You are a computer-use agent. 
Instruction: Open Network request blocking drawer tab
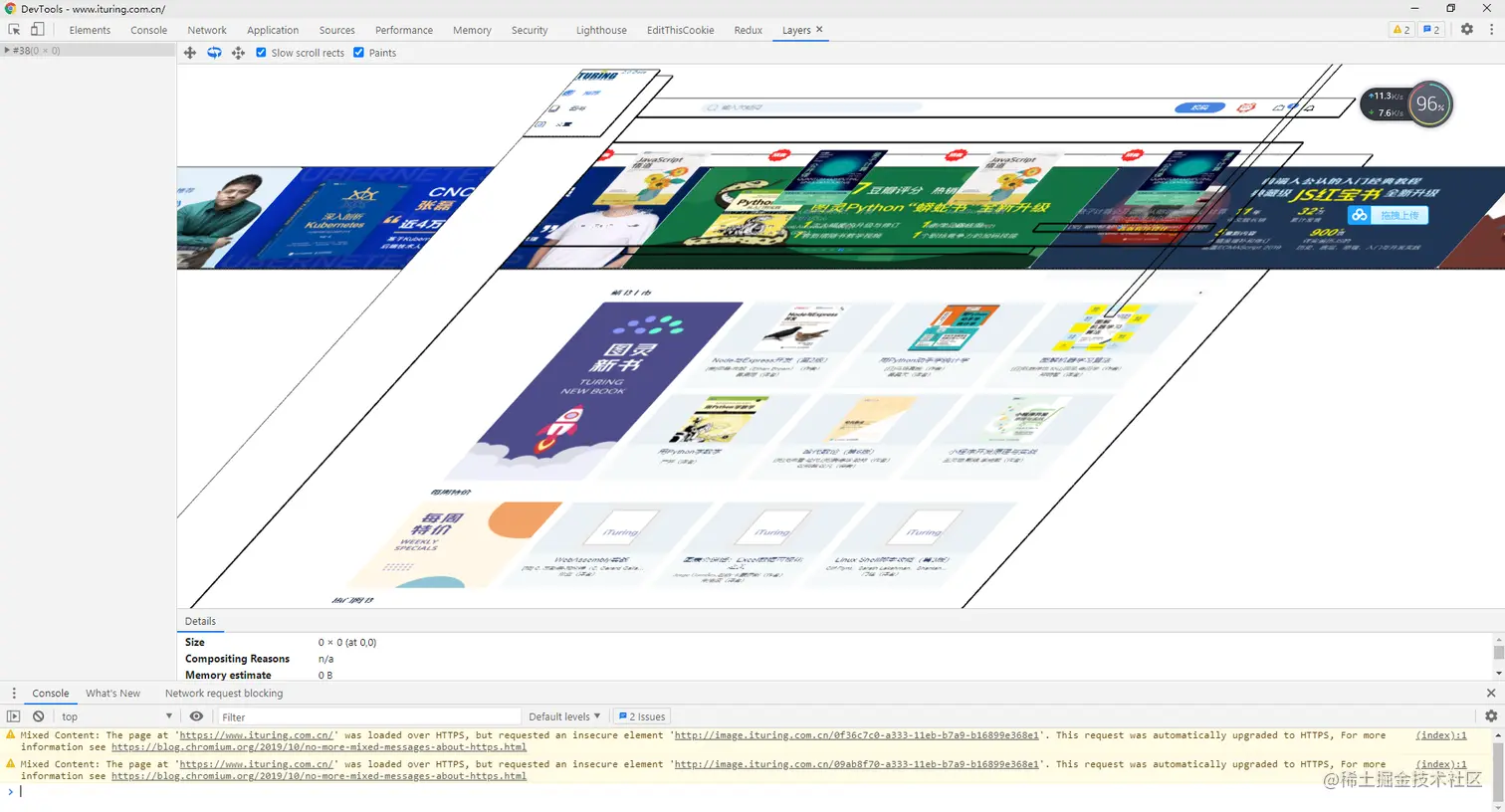224,694
